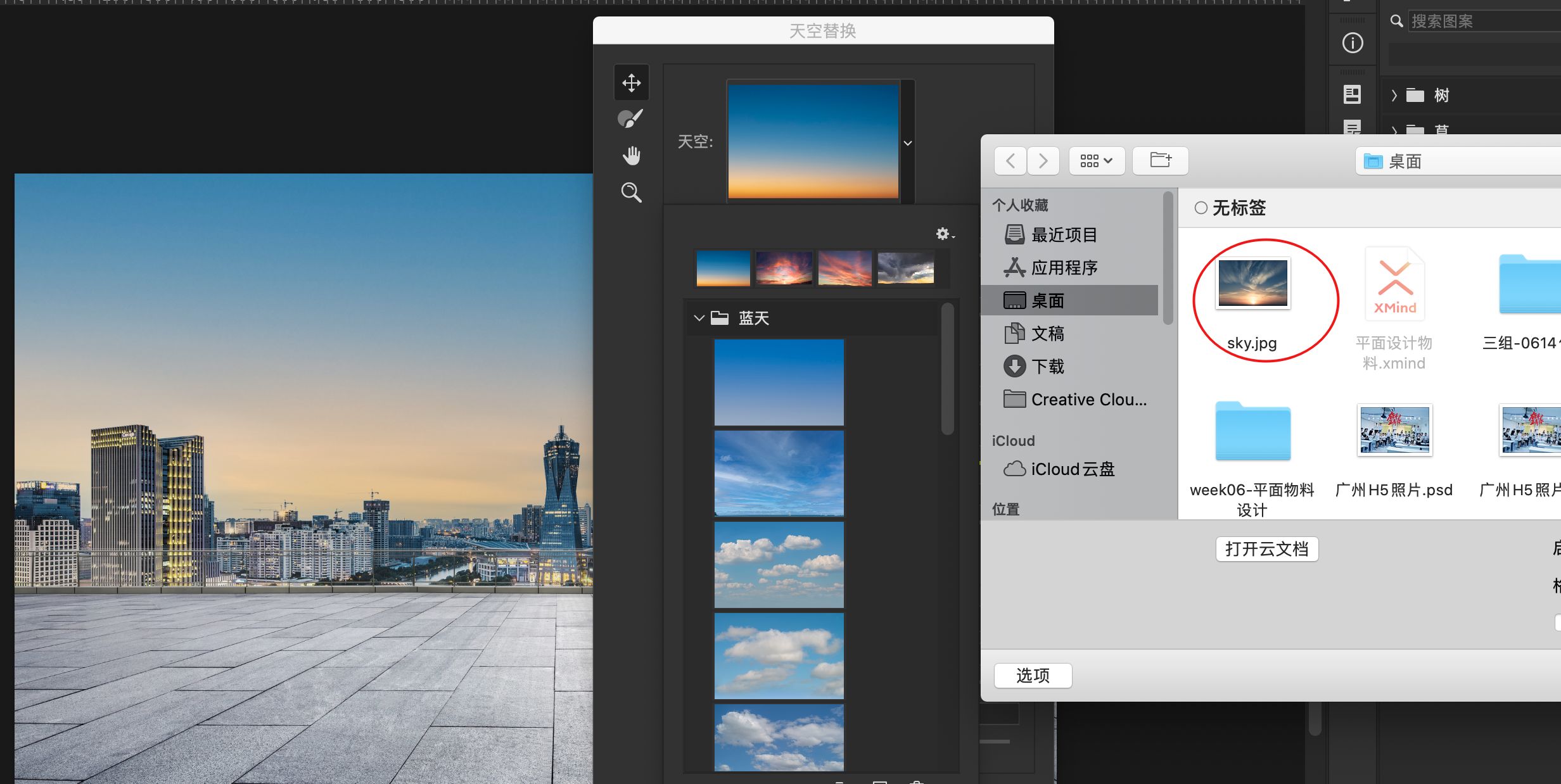Select the Hand tool

click(631, 155)
